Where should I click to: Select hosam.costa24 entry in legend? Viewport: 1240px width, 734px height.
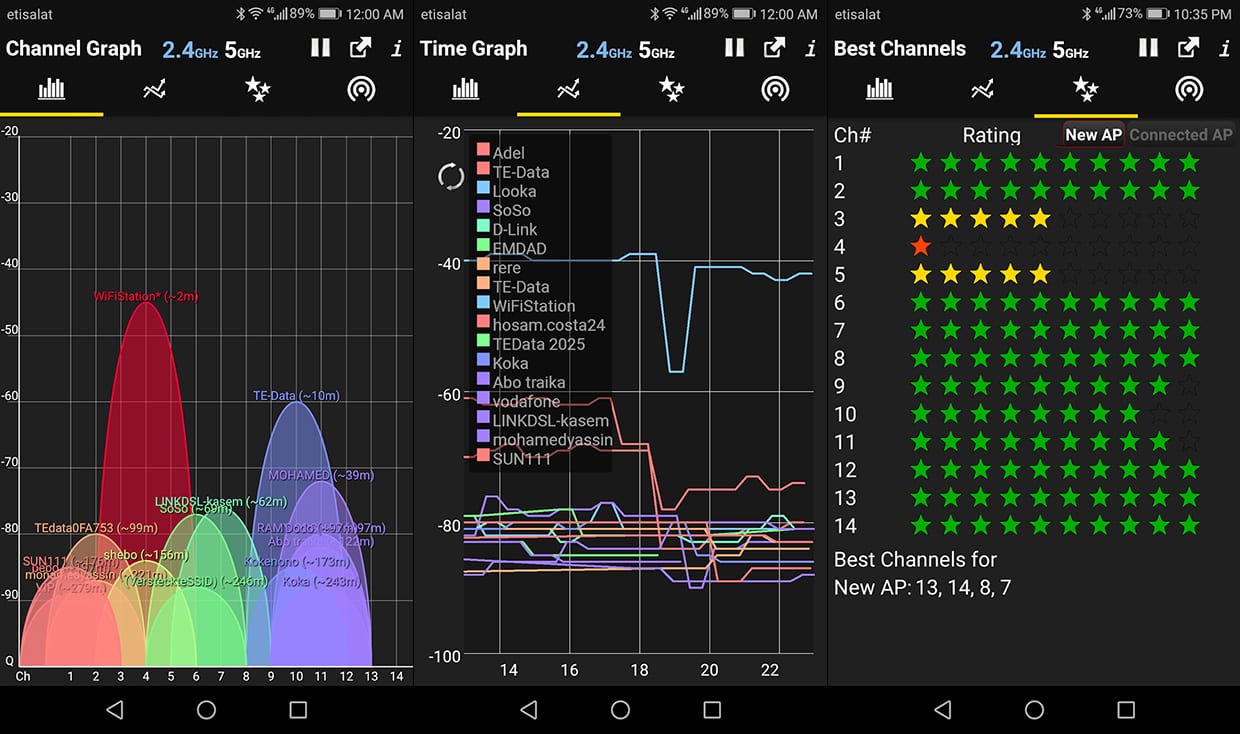click(x=541, y=325)
